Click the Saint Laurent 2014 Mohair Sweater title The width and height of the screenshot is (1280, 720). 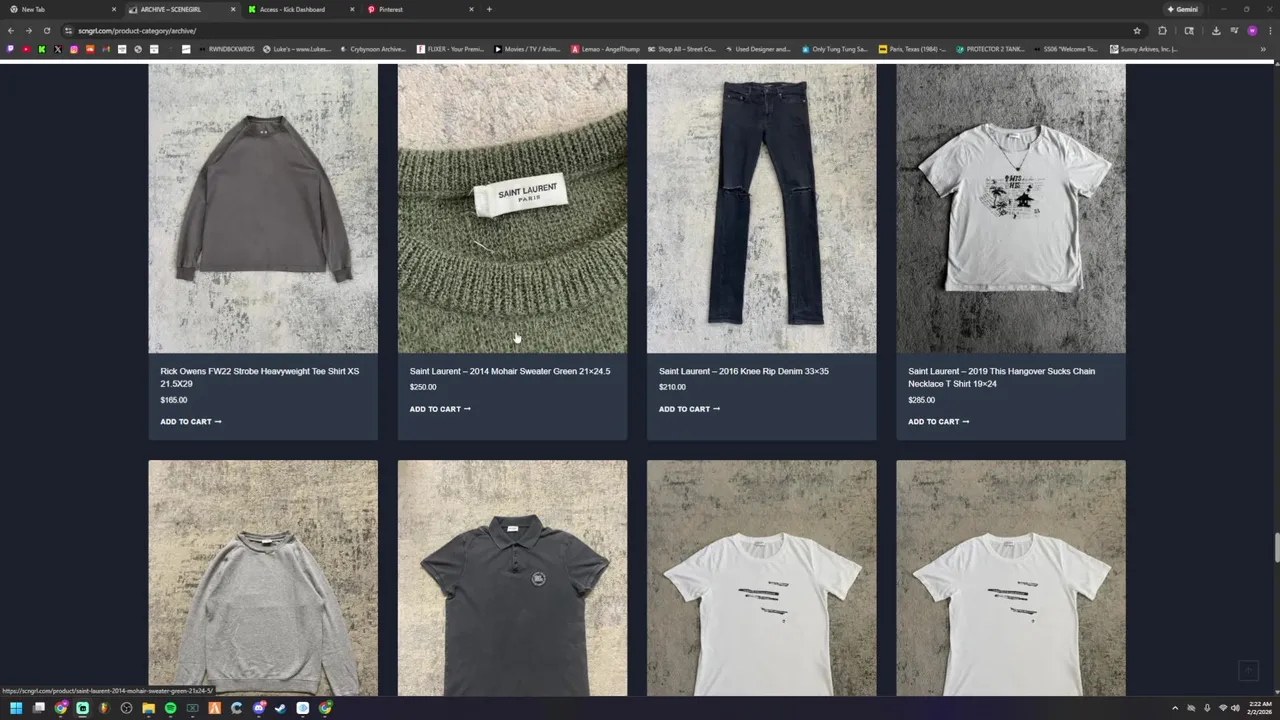(510, 371)
